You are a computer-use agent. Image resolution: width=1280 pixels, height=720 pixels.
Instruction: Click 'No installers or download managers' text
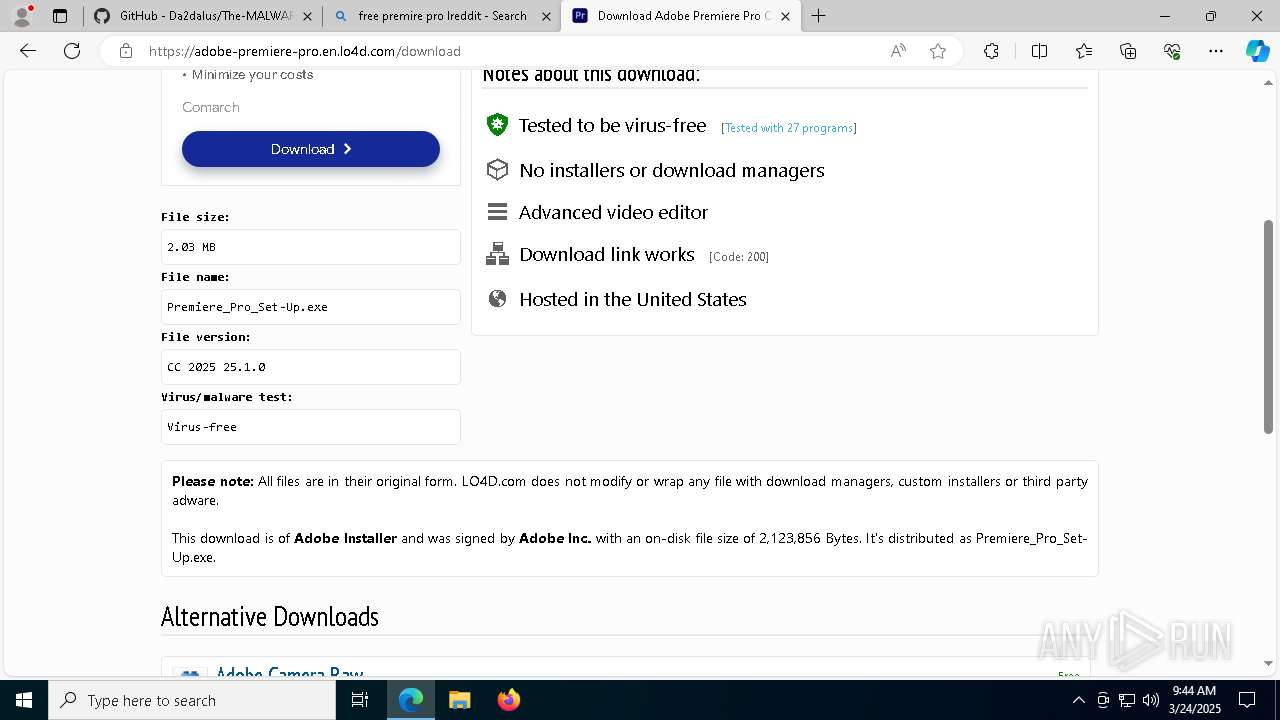coord(672,171)
